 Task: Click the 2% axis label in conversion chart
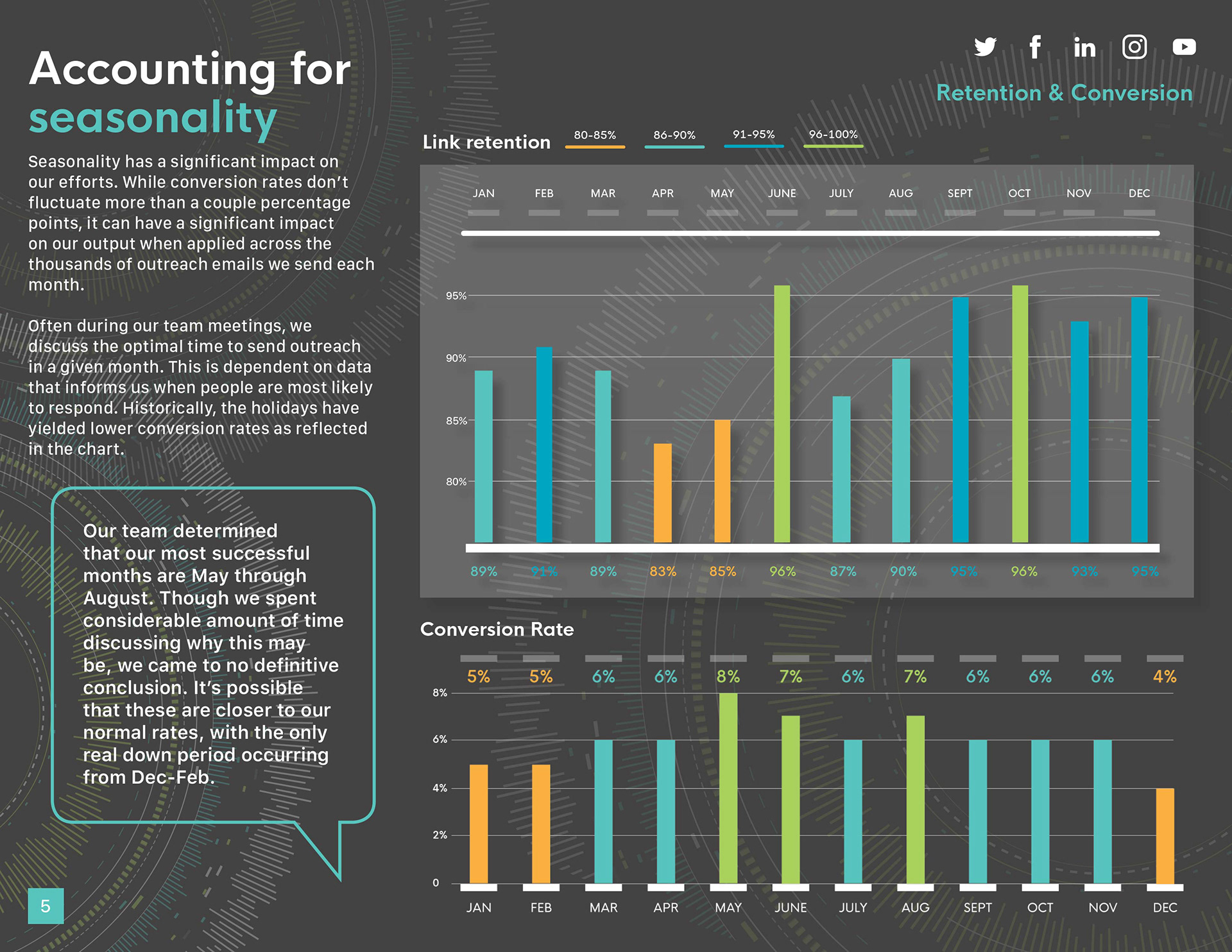(x=440, y=835)
